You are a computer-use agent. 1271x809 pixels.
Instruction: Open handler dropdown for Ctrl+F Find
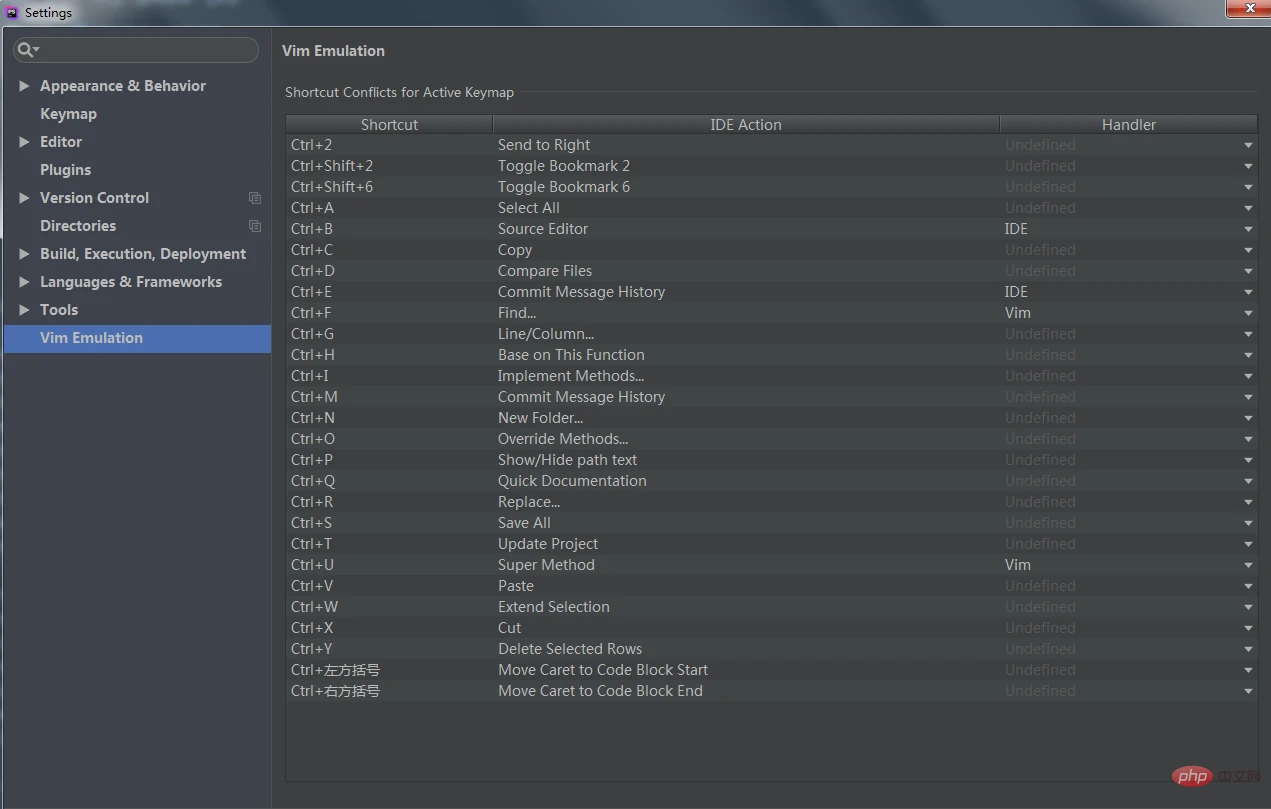[1247, 313]
